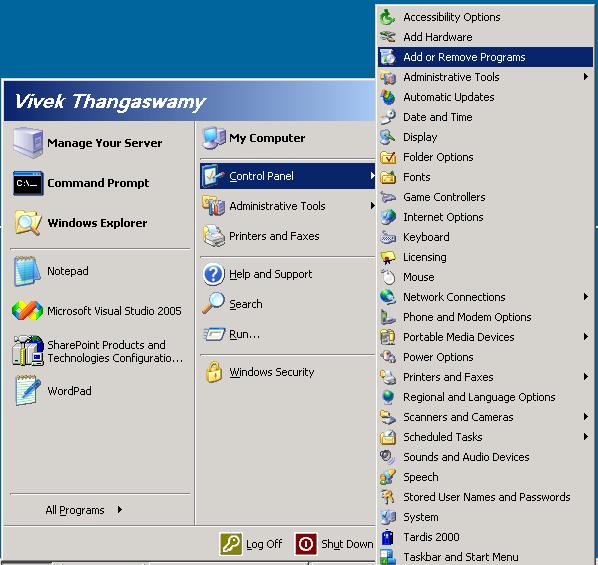Click the Shut Down button

click(334, 544)
